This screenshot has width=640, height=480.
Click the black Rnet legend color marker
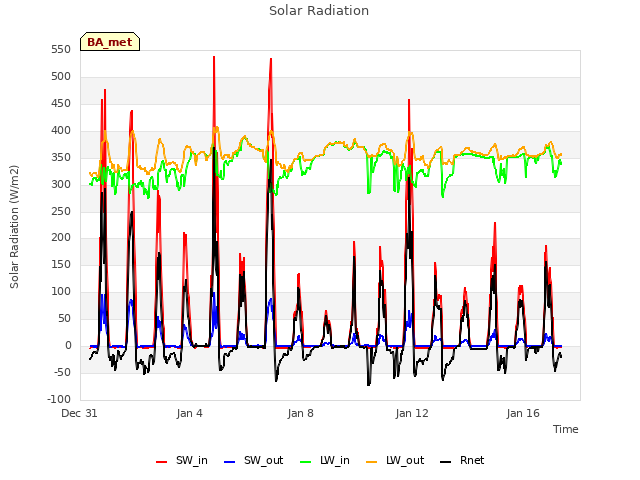pos(446,462)
